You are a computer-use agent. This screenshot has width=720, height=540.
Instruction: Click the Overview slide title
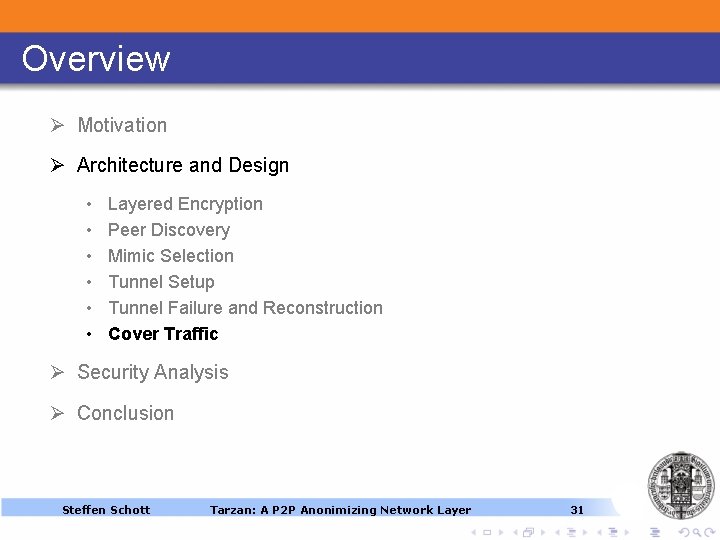96,58
